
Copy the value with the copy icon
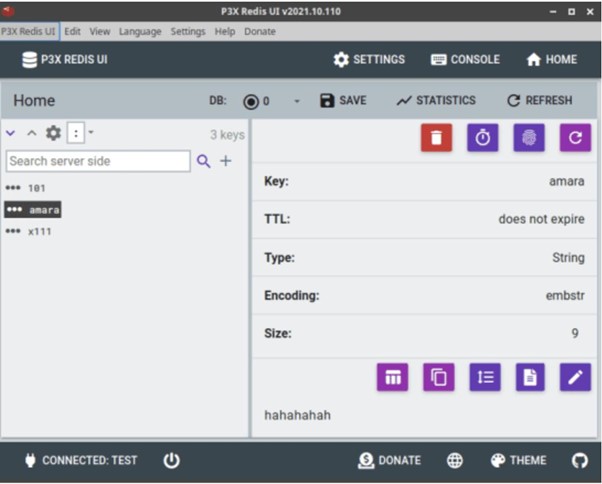[439, 377]
